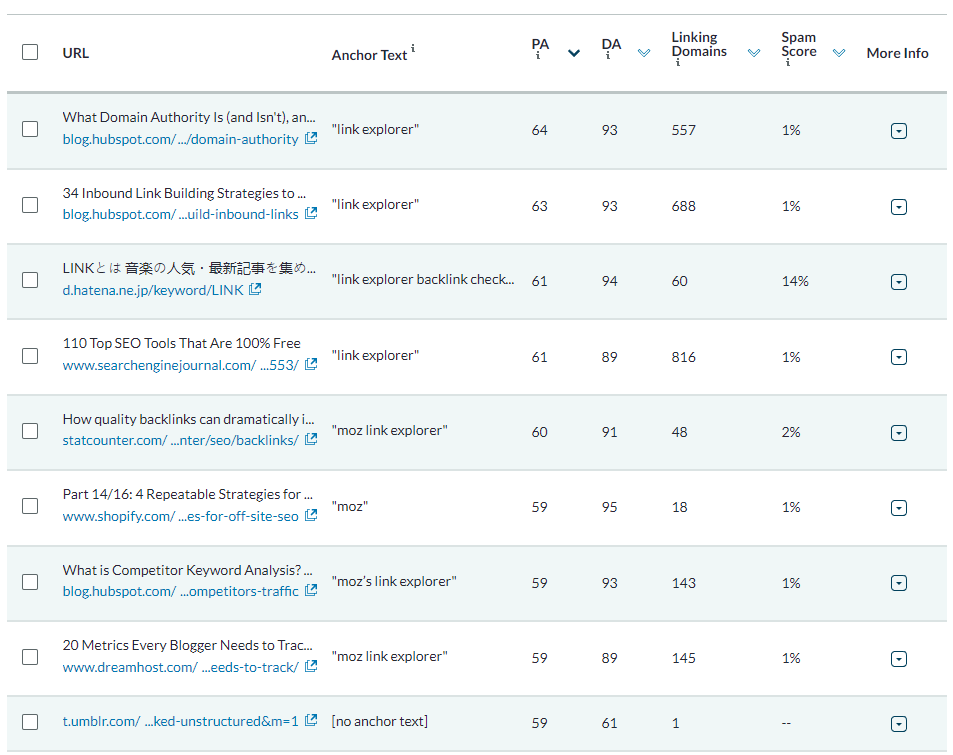Check the 110 Top SEO Tools row
Viewport: 953px width, 755px height.
click(29, 355)
